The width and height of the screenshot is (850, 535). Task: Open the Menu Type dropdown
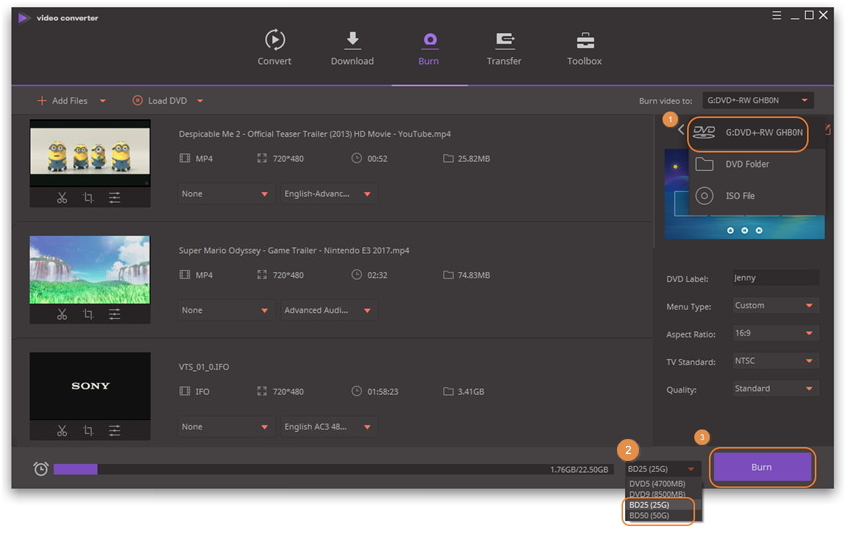[776, 306]
